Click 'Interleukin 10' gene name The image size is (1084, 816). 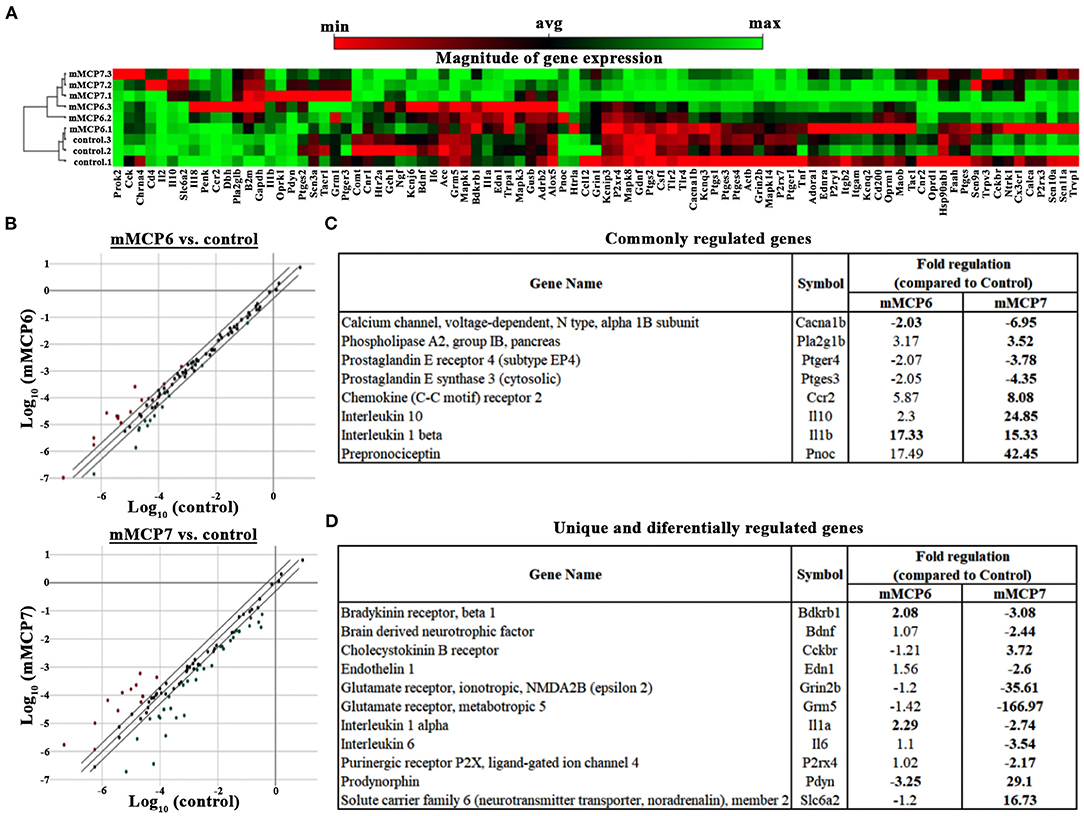pyautogui.click(x=382, y=416)
